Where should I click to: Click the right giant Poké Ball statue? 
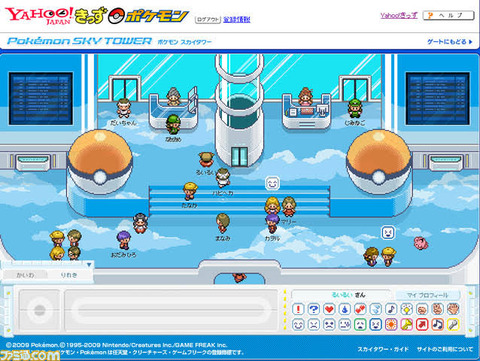point(379,161)
